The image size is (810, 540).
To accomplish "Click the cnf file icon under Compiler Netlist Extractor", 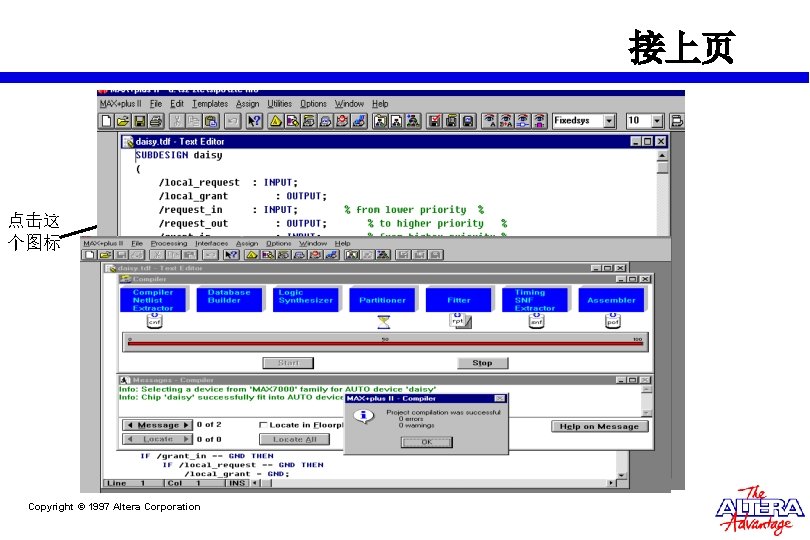I will tap(154, 321).
